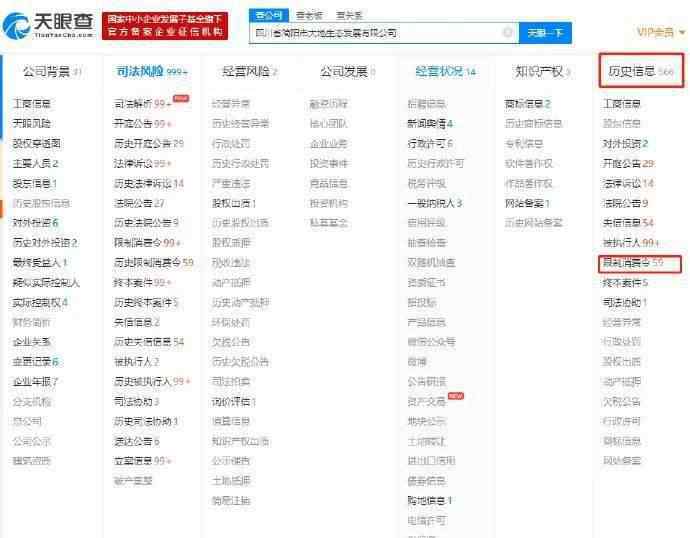Select the 查公司 search tab
This screenshot has width=690, height=538.
click(x=270, y=15)
